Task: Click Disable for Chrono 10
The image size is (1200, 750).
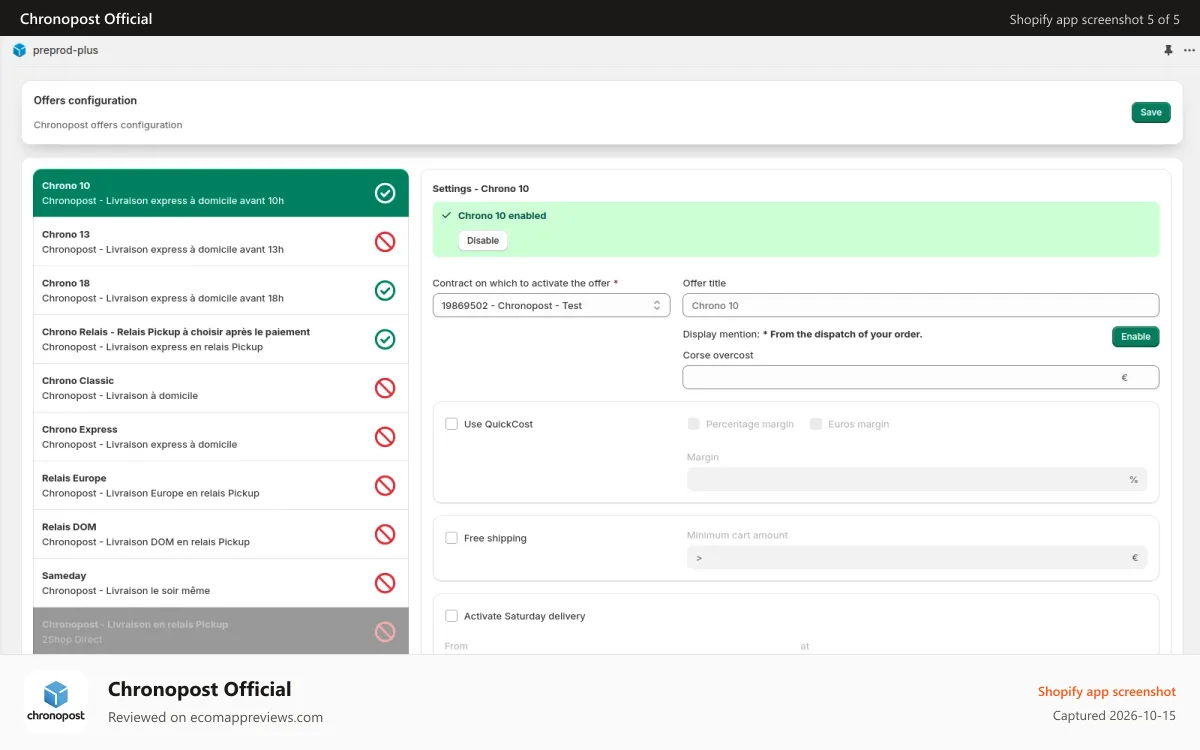Action: point(483,241)
